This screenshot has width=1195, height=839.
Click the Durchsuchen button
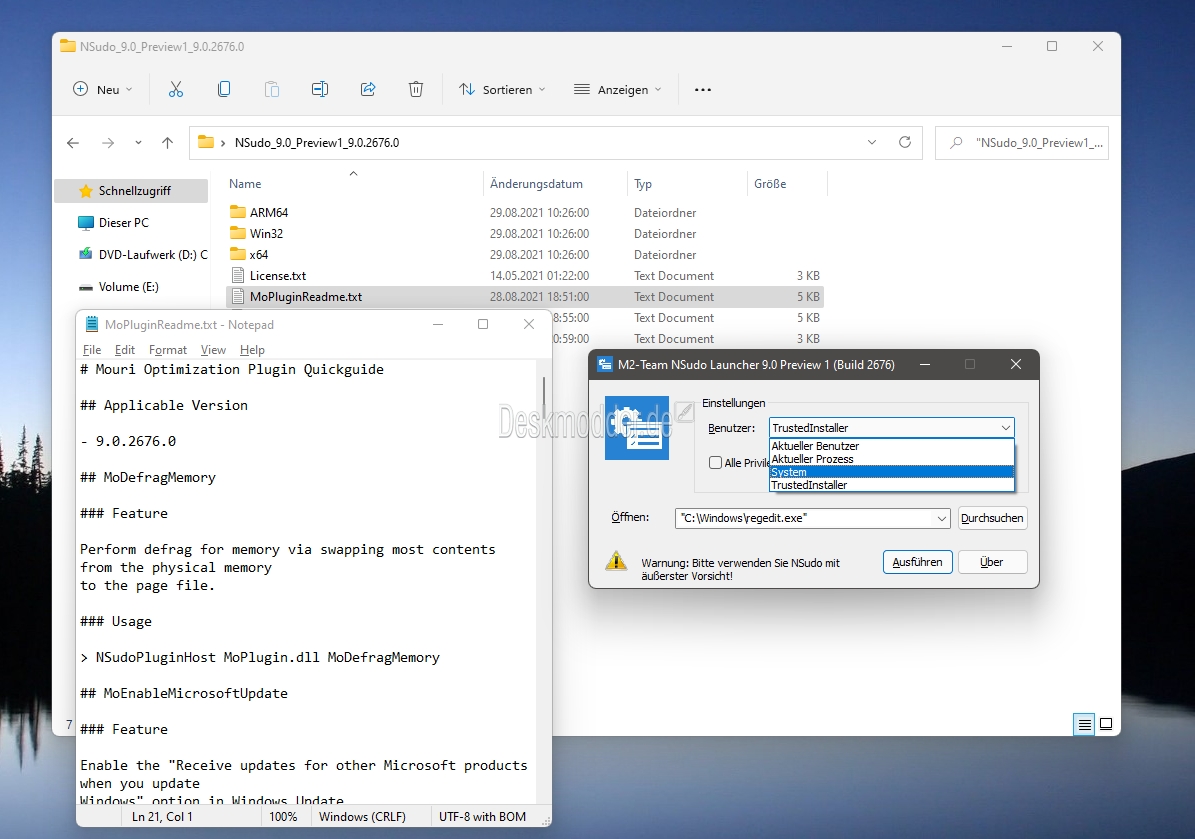tap(992, 518)
